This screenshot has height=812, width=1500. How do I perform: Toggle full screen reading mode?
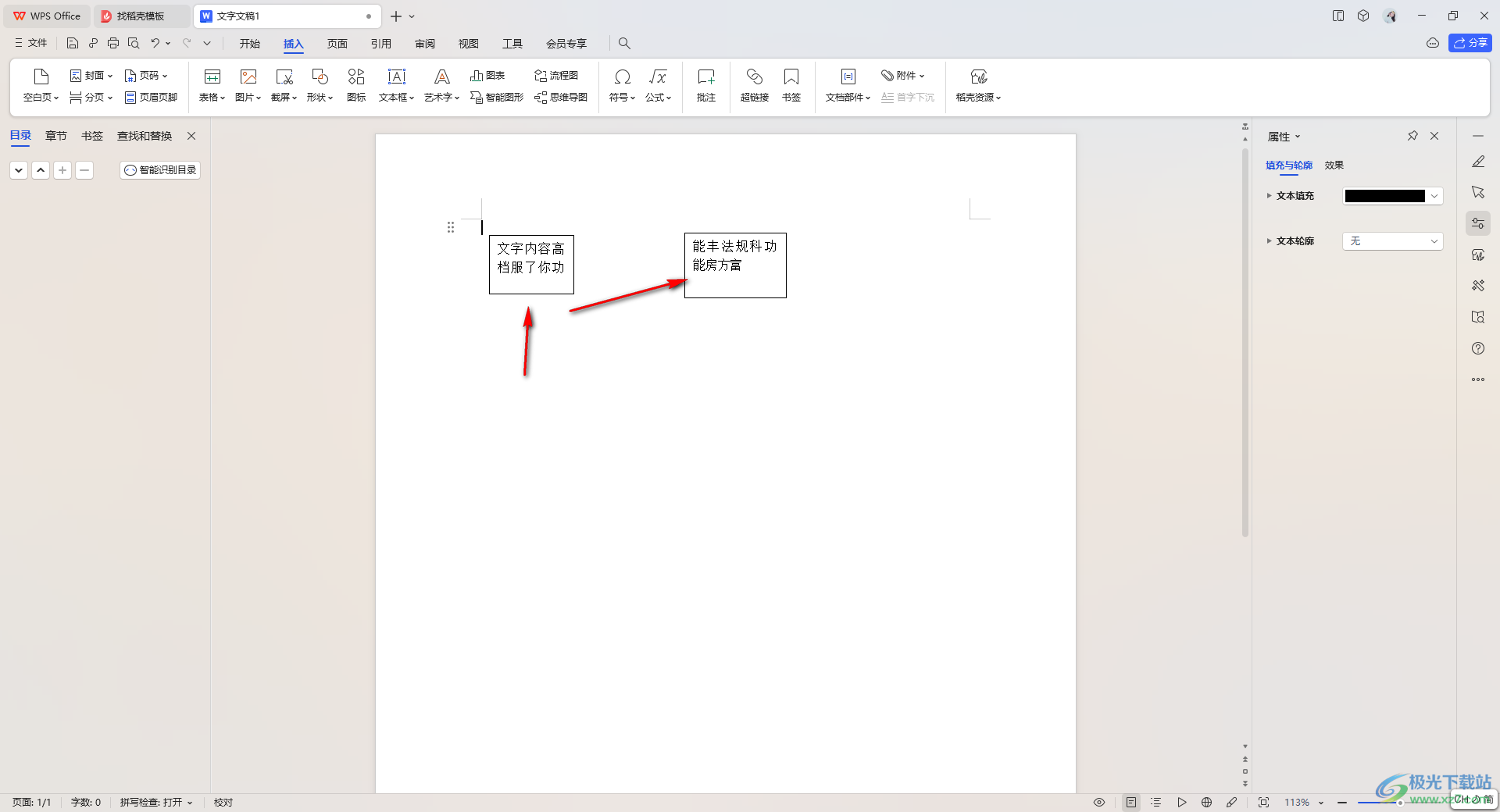click(1264, 802)
